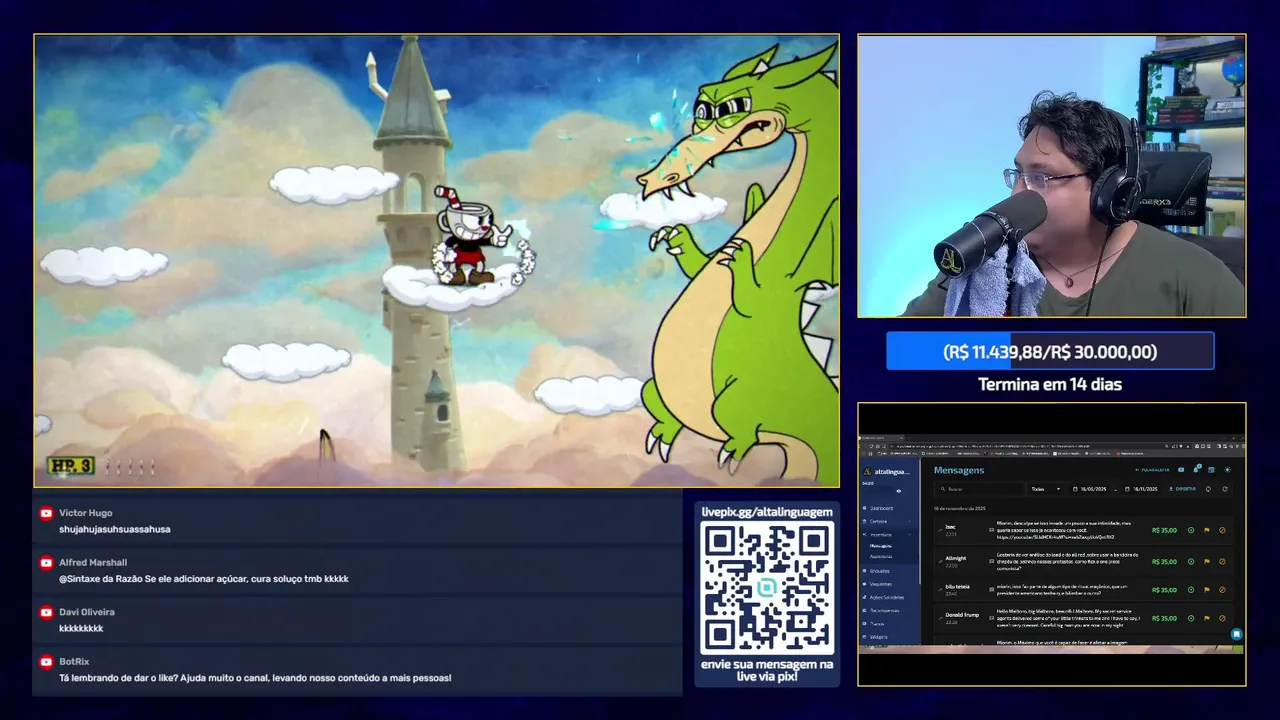Image resolution: width=1280 pixels, height=720 pixels.
Task: Click the replay icon in Isac's message row
Action: tap(1191, 530)
